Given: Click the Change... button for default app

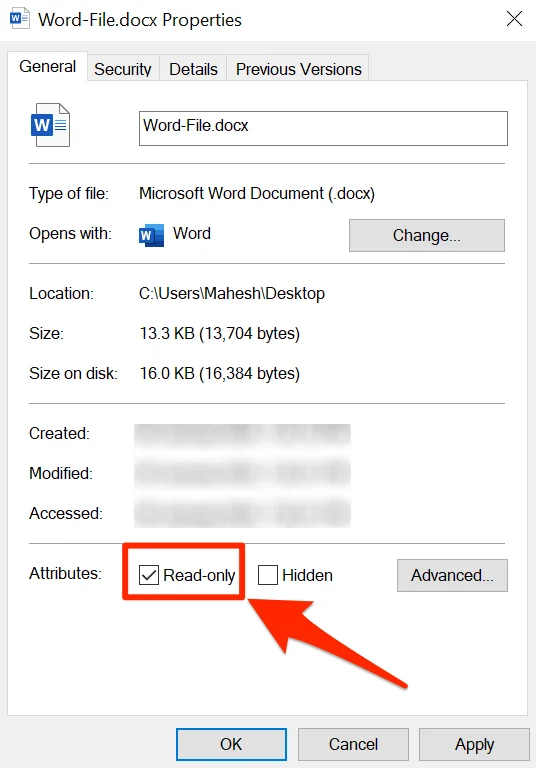Looking at the screenshot, I should point(427,236).
